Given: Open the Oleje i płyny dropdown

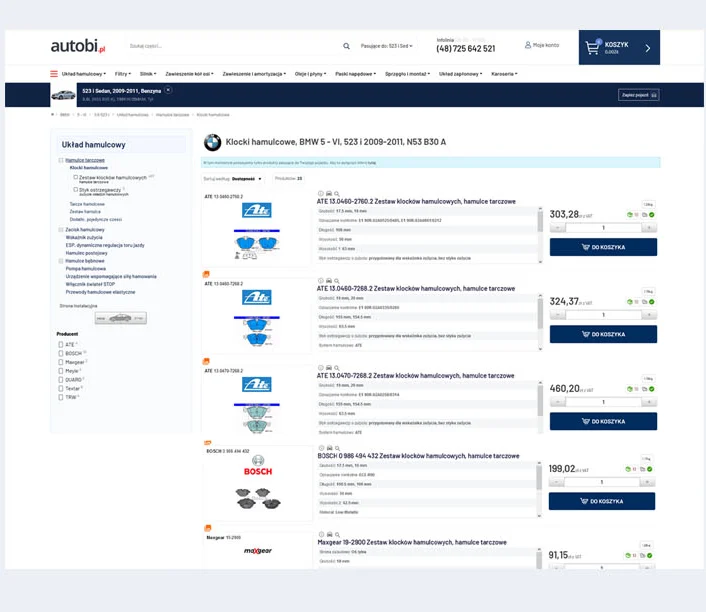Looking at the screenshot, I should (x=311, y=74).
